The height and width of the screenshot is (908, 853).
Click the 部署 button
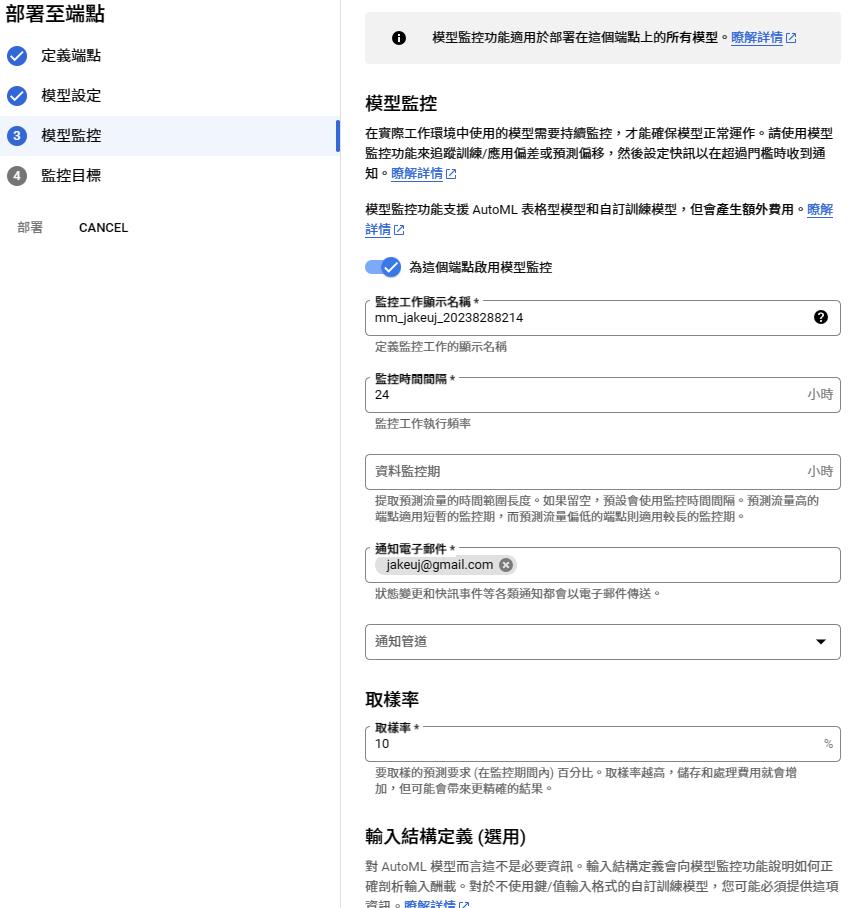[x=30, y=227]
